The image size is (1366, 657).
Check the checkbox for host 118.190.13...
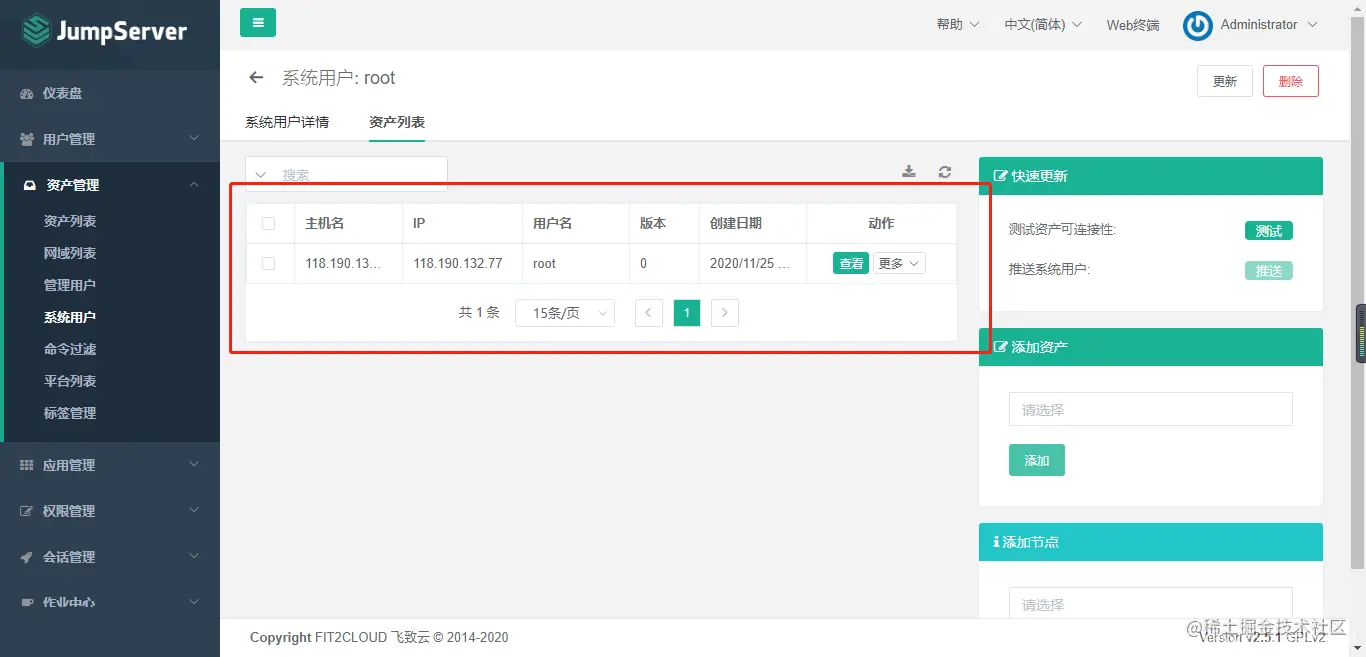coord(270,263)
